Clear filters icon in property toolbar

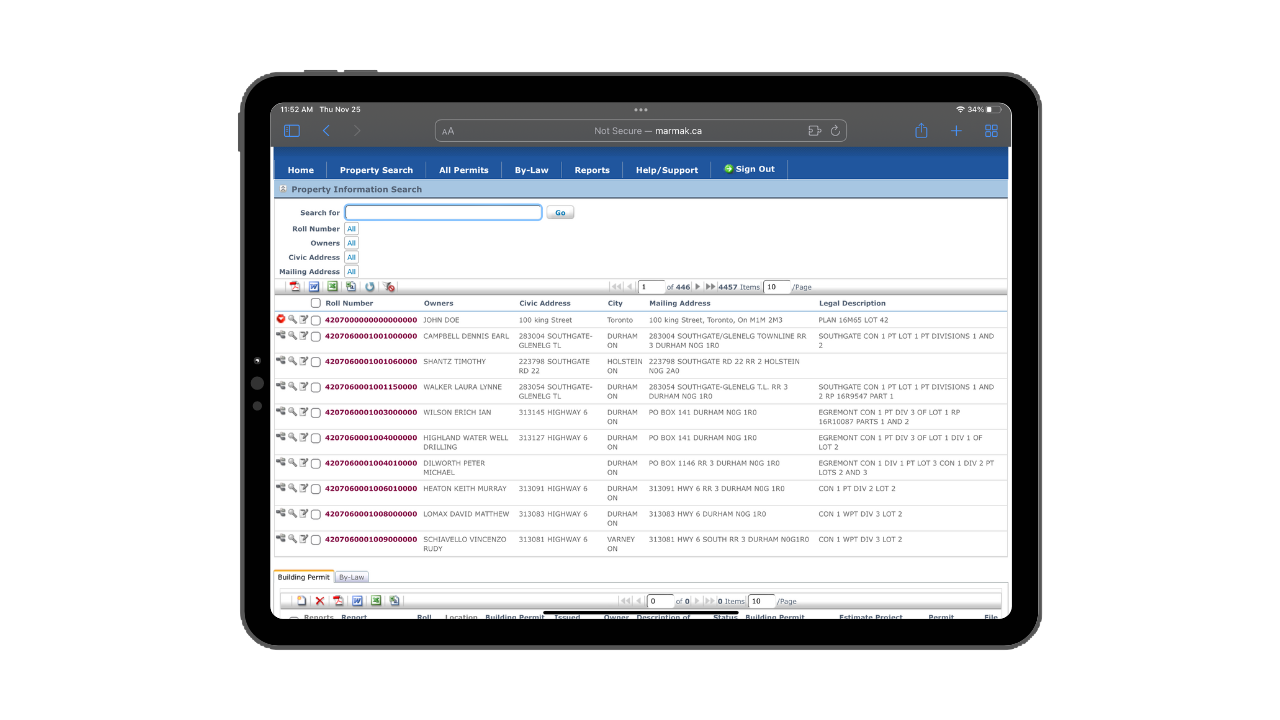tap(390, 287)
